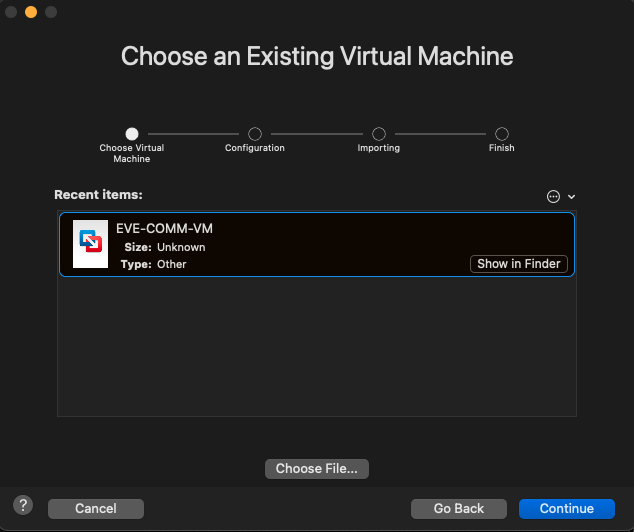Select the EVE-COMM-VM name text
Viewport: 634px width, 532px height.
click(x=164, y=228)
